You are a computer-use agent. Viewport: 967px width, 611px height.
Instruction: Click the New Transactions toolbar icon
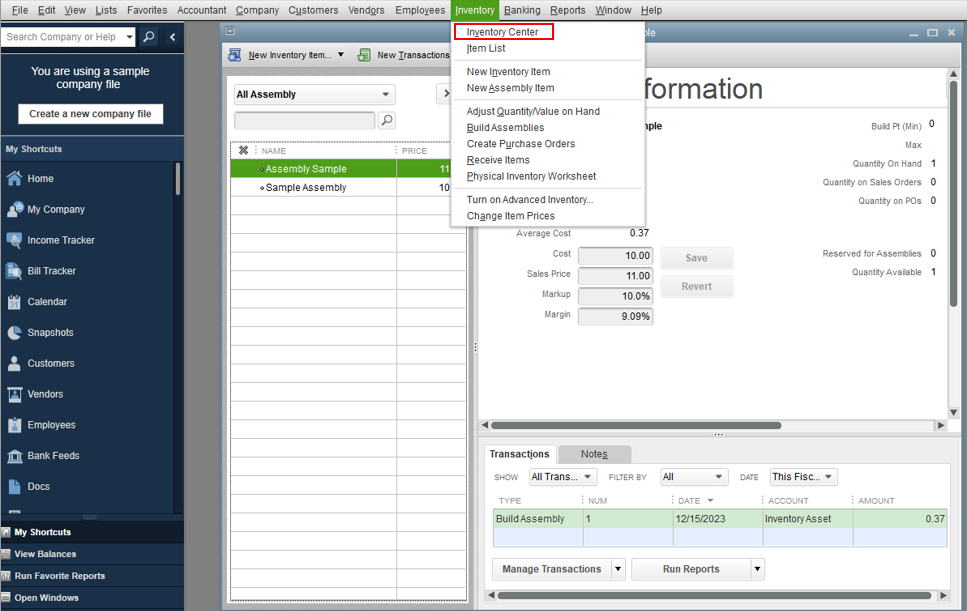tap(364, 55)
